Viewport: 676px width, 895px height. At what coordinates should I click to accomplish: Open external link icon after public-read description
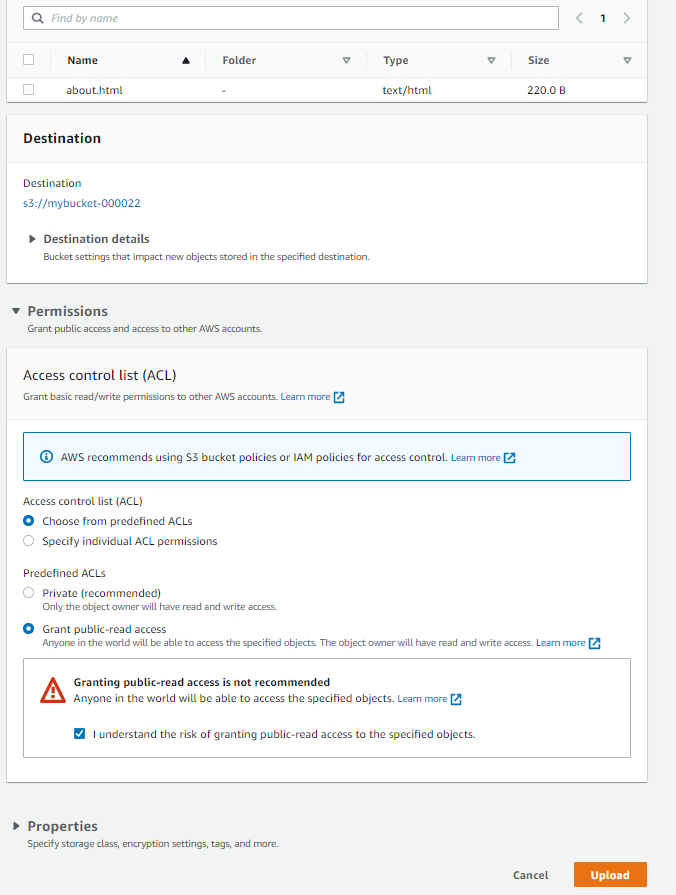(594, 643)
